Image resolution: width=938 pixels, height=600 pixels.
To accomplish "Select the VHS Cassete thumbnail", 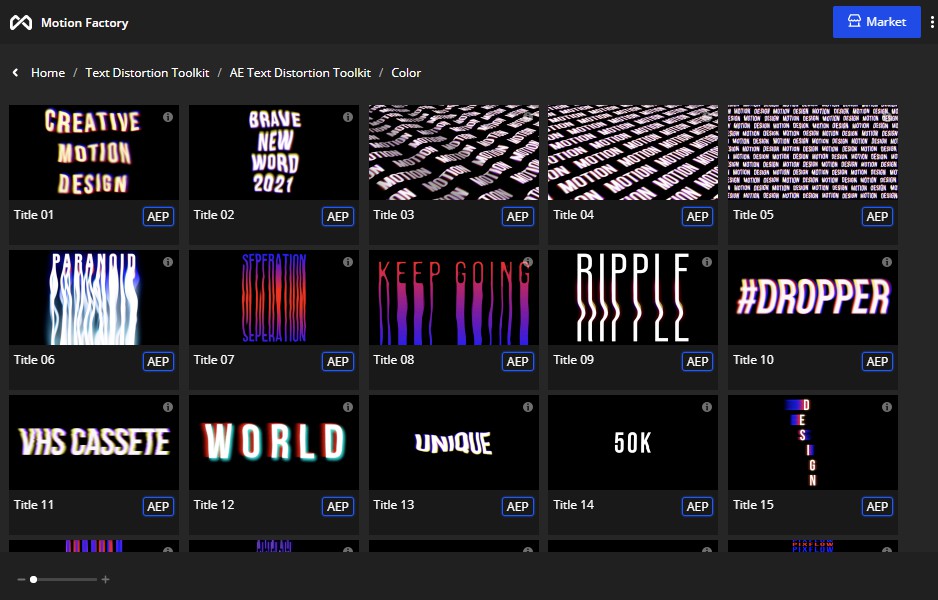I will tap(94, 443).
